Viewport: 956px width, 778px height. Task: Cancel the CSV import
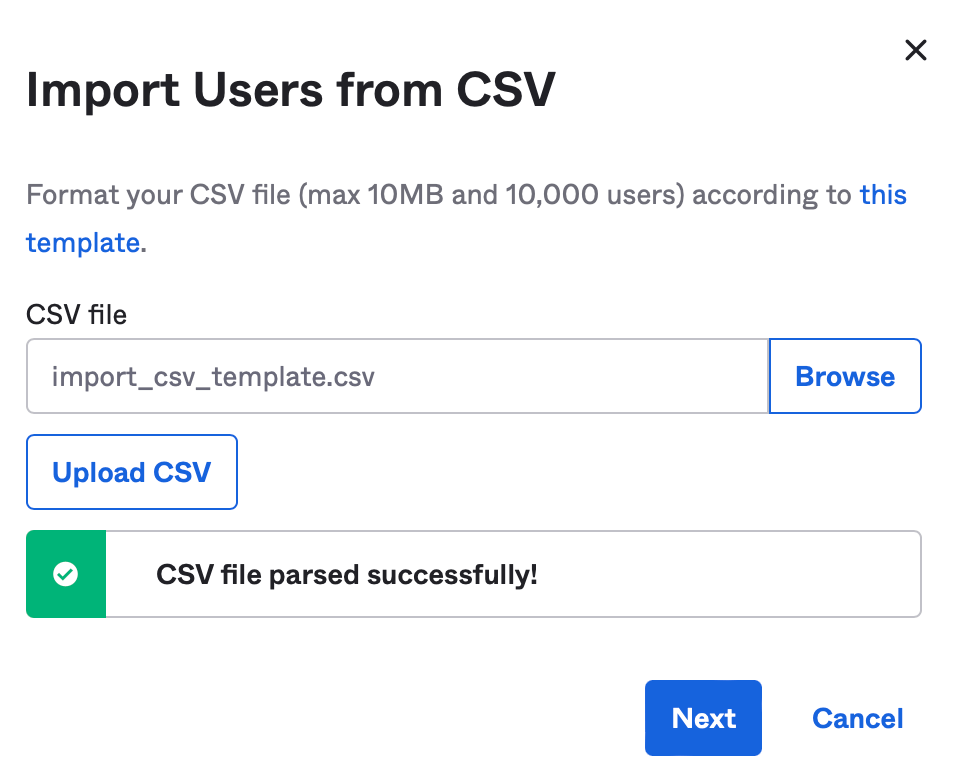[x=857, y=718]
